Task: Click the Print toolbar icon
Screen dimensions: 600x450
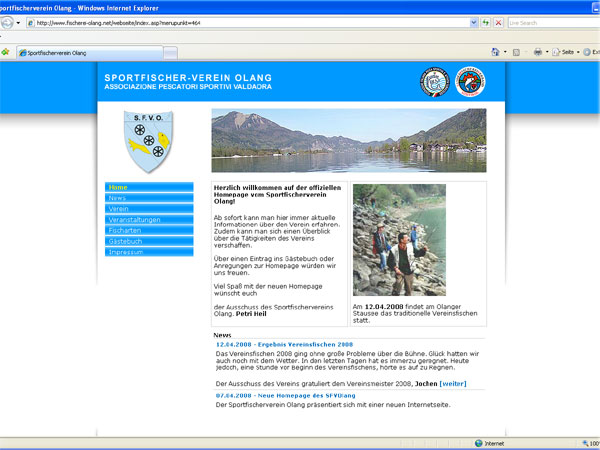Action: [538, 52]
